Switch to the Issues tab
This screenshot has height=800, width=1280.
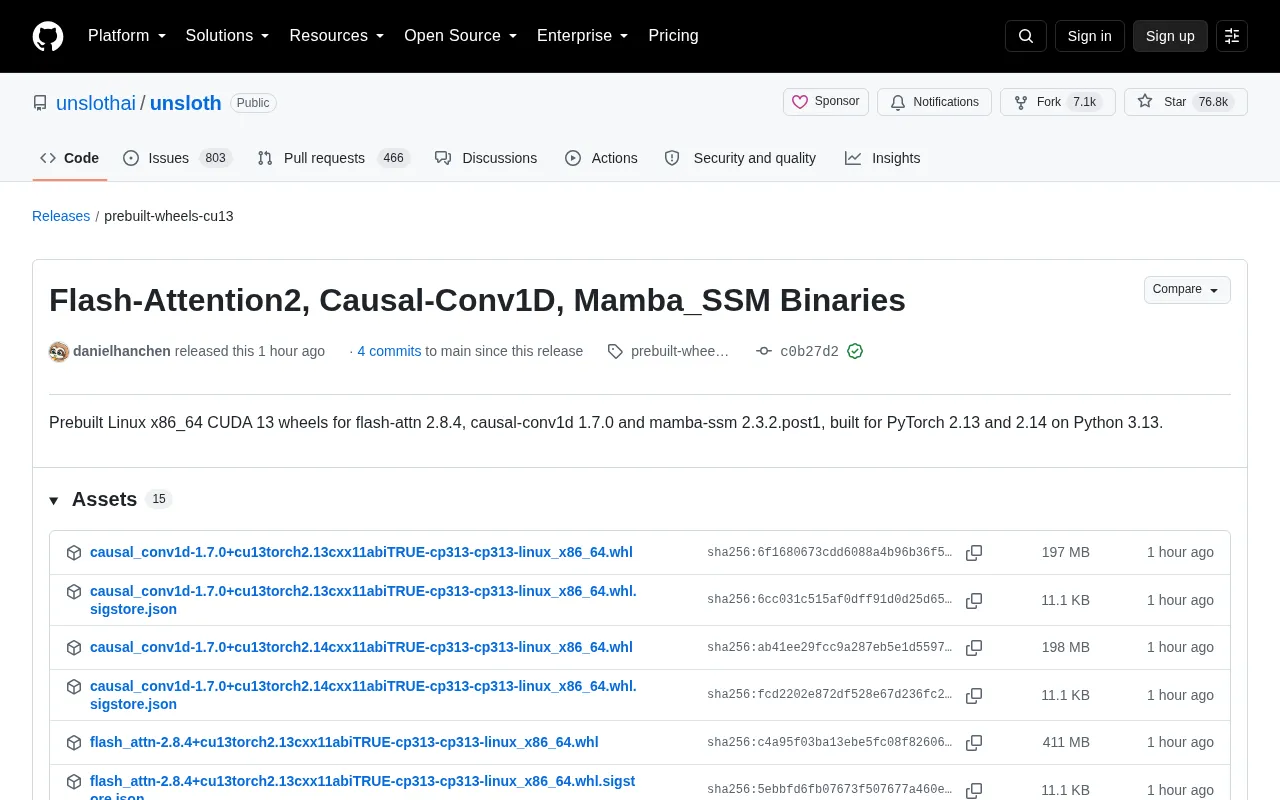click(178, 158)
